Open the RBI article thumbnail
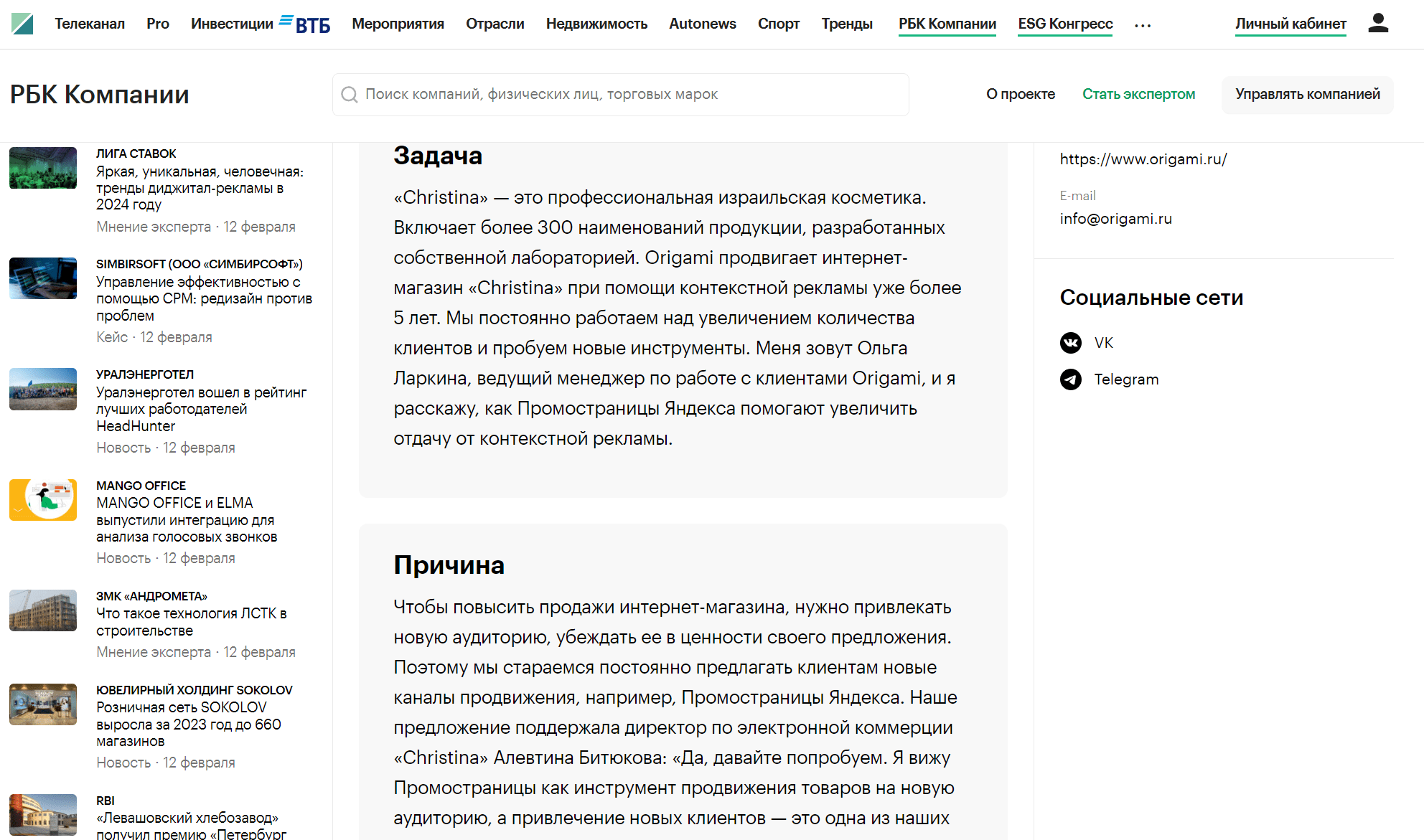The width and height of the screenshot is (1424, 840). (x=43, y=815)
